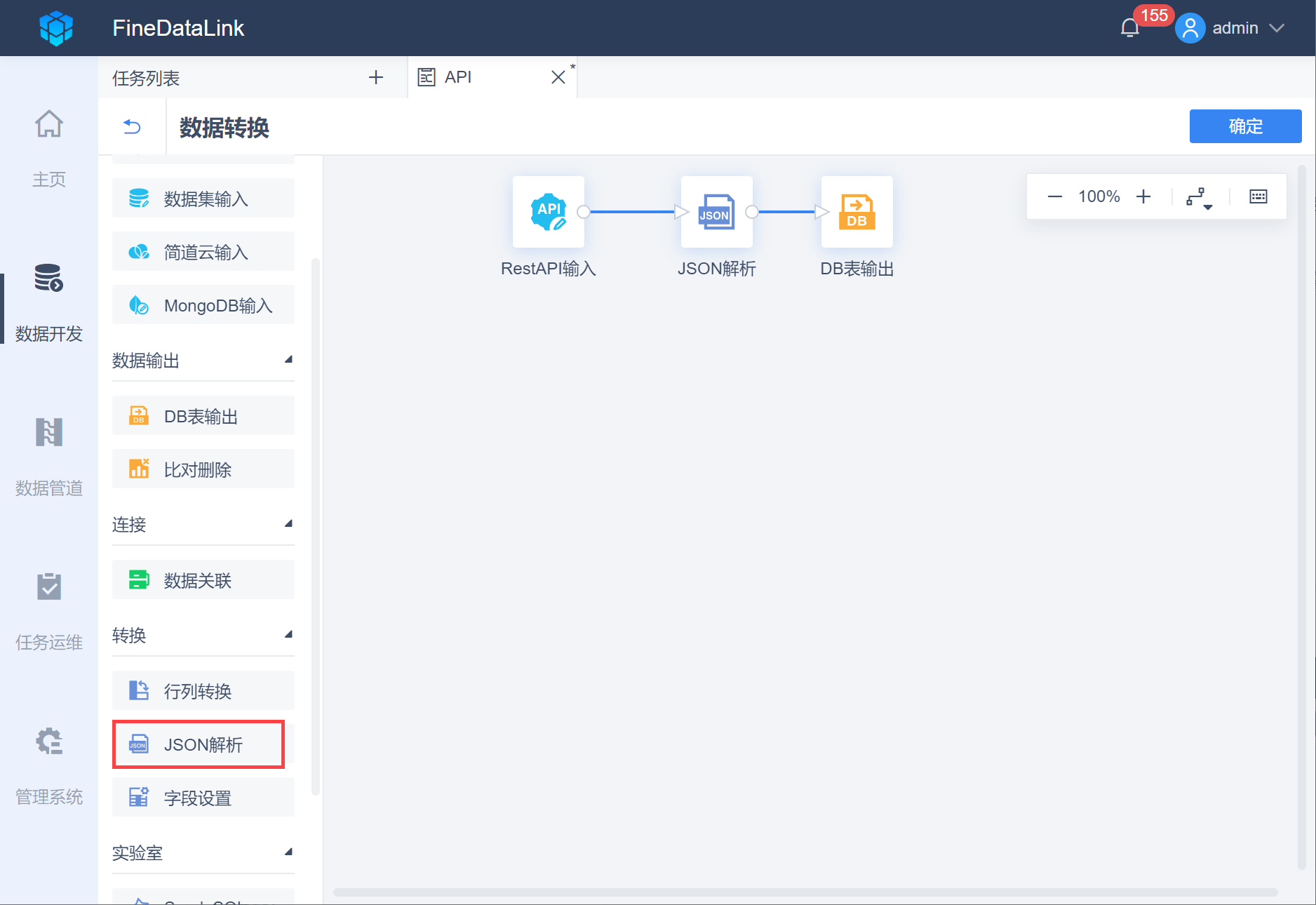Select DB表输出 operator in sidebar
This screenshot has width=1316, height=905.
(x=203, y=416)
